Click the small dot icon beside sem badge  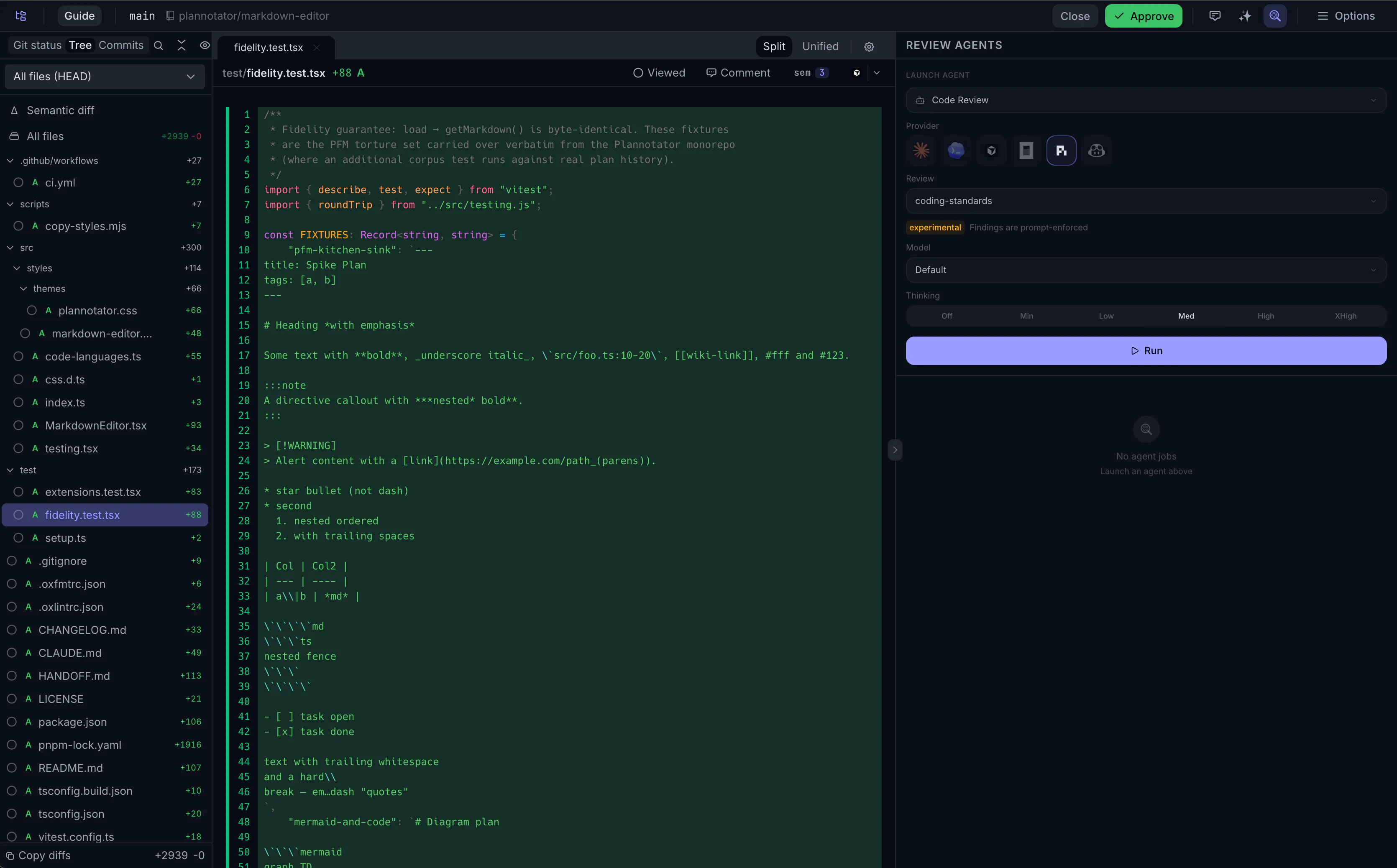click(x=856, y=73)
